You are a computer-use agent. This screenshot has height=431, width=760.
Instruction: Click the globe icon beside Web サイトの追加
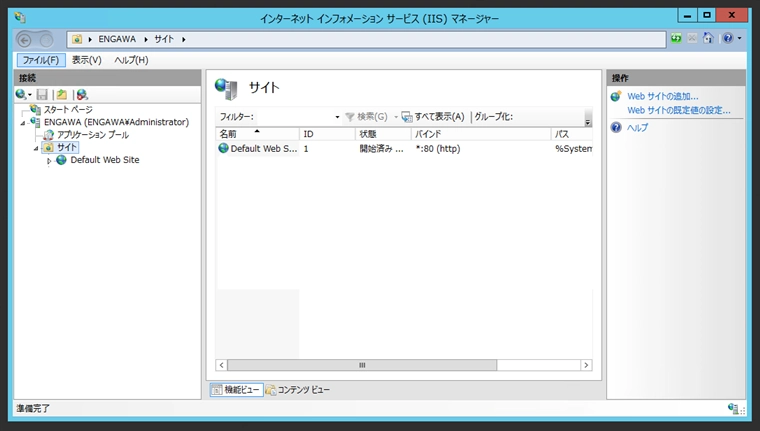[616, 96]
